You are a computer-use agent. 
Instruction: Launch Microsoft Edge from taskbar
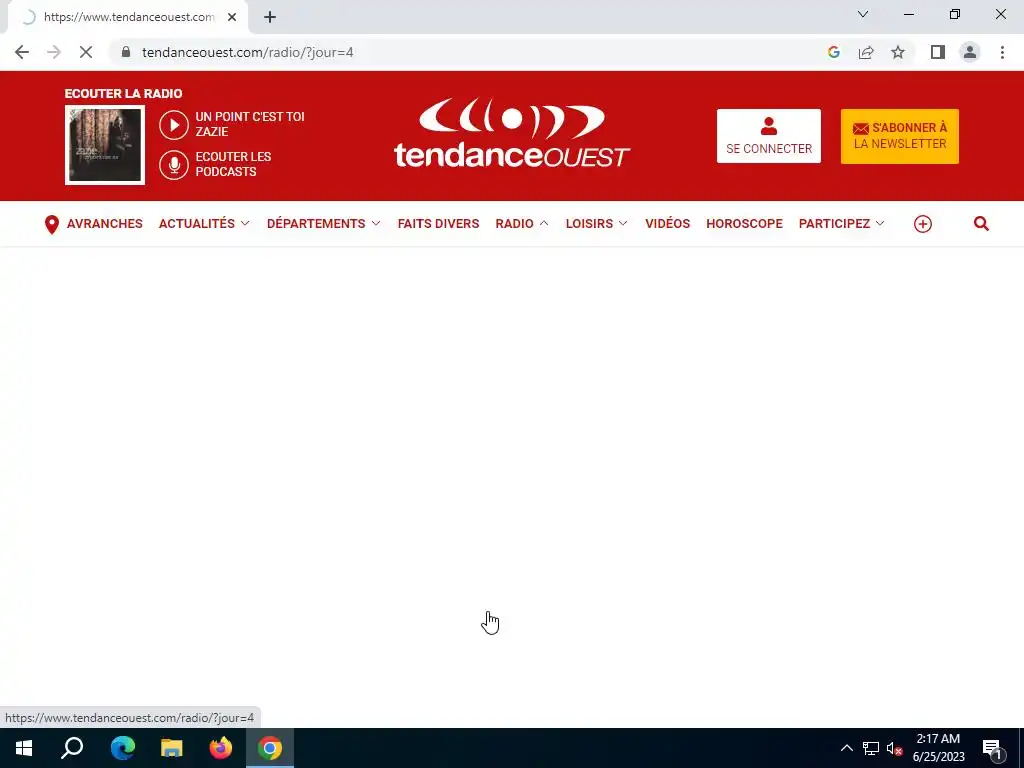click(x=122, y=748)
